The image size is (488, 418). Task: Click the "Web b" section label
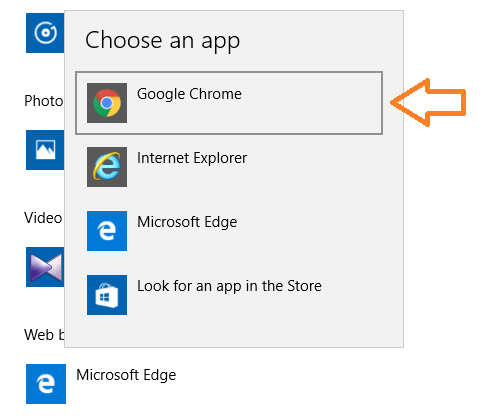point(44,335)
